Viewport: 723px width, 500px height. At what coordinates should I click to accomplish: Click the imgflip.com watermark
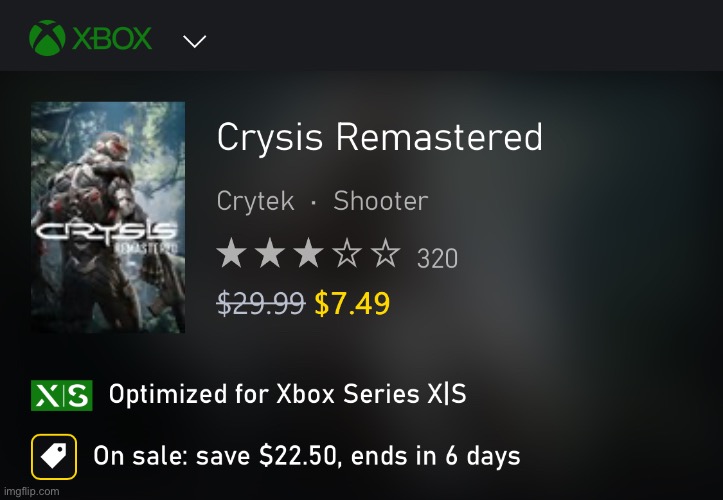(31, 491)
